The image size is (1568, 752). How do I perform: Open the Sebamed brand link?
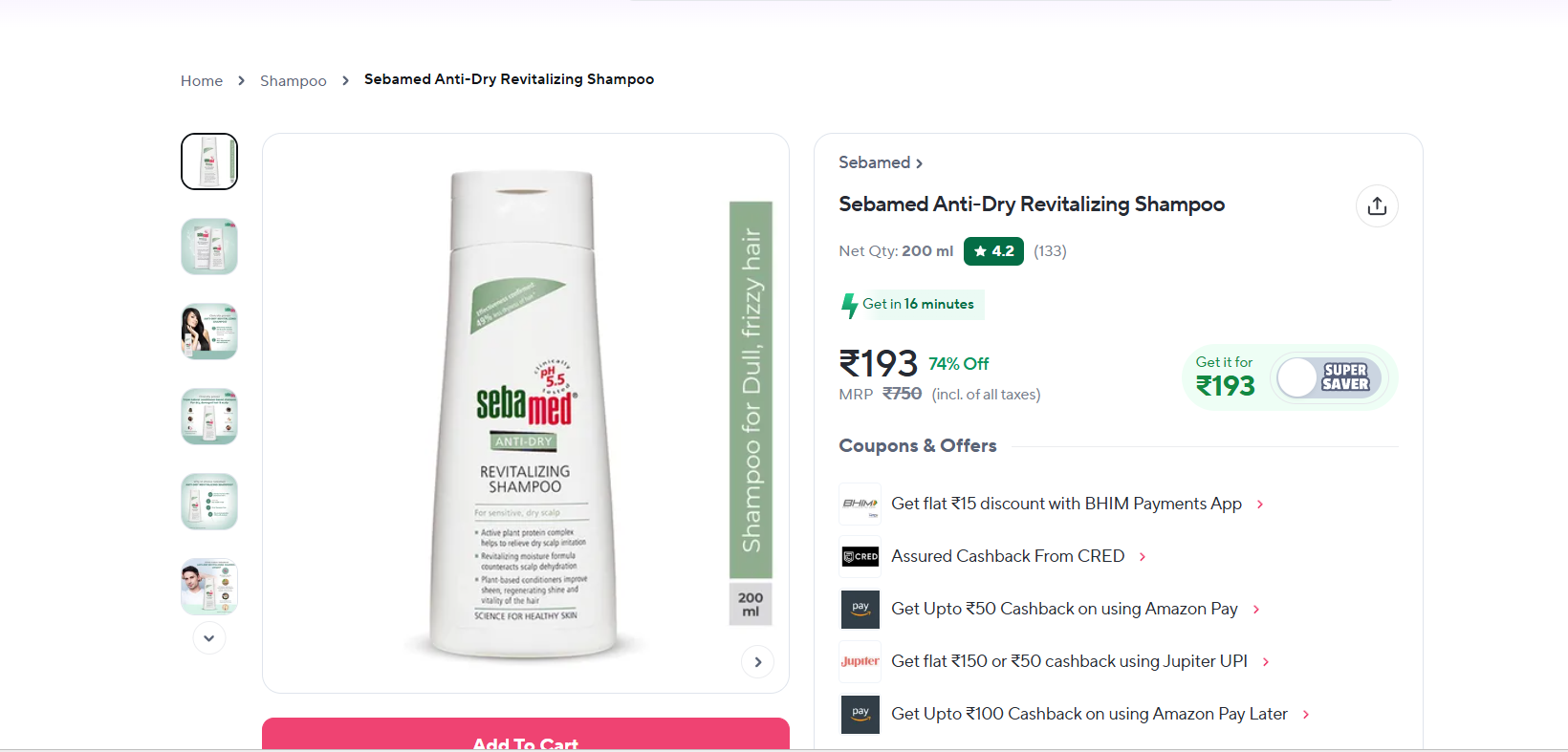(880, 163)
